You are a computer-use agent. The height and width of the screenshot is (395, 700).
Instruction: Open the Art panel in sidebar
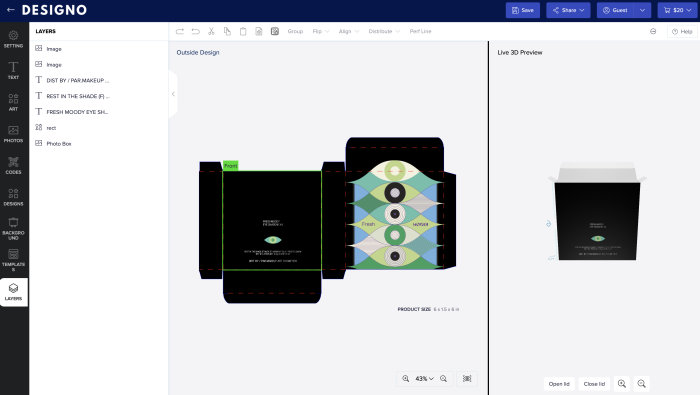click(x=13, y=102)
